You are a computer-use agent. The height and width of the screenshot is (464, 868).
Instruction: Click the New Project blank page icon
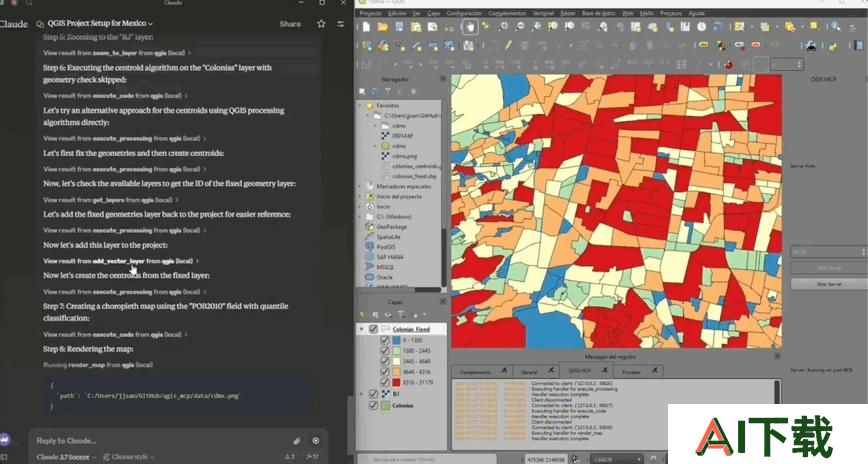[366, 26]
